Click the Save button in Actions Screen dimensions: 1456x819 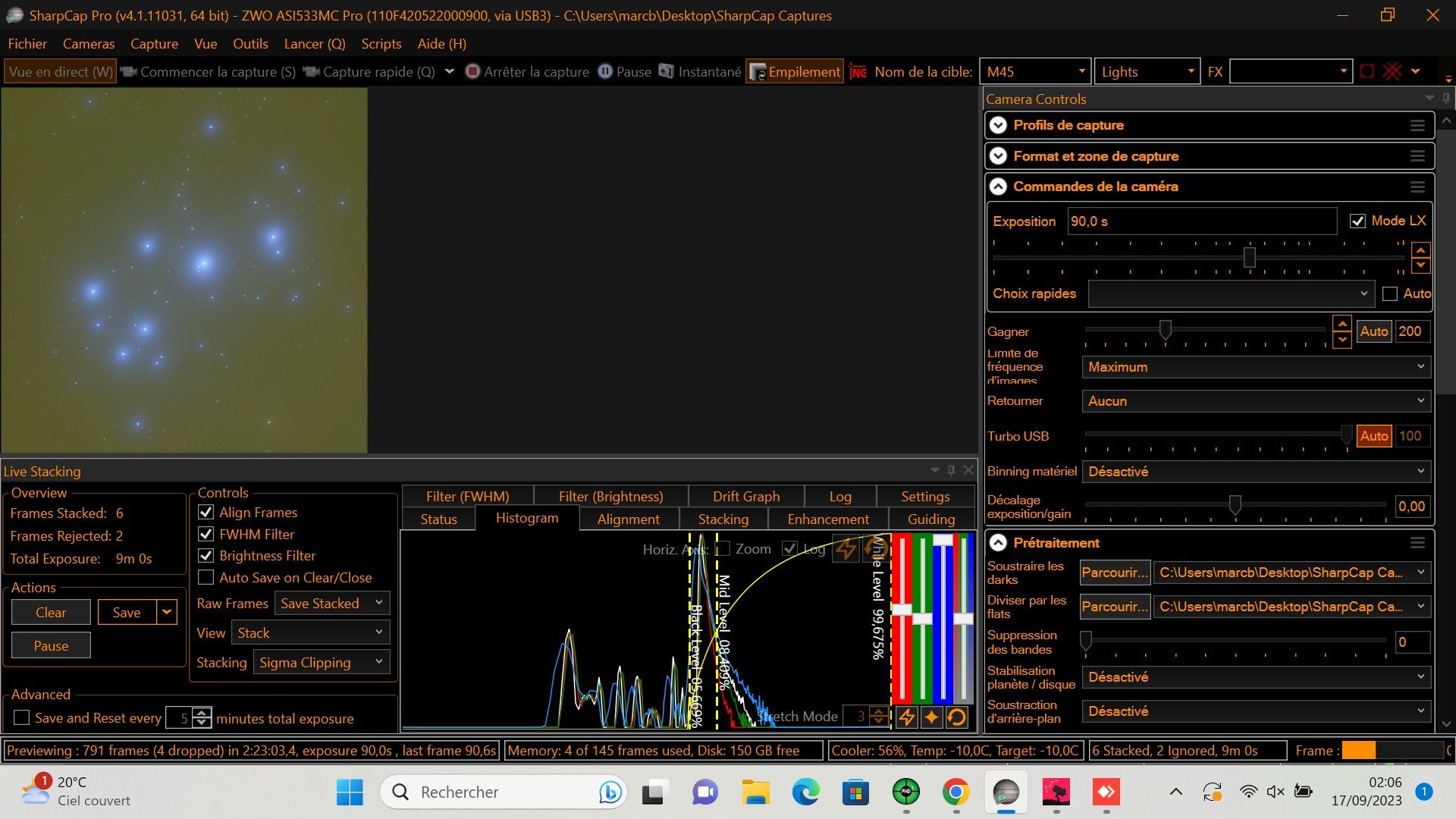[x=127, y=612]
